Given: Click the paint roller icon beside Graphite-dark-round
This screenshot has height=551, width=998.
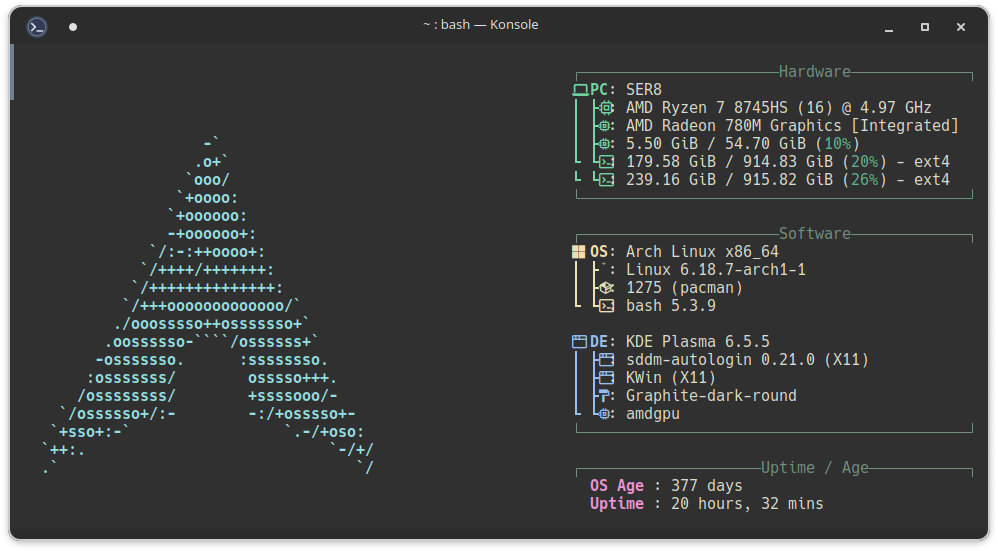Looking at the screenshot, I should [x=605, y=396].
